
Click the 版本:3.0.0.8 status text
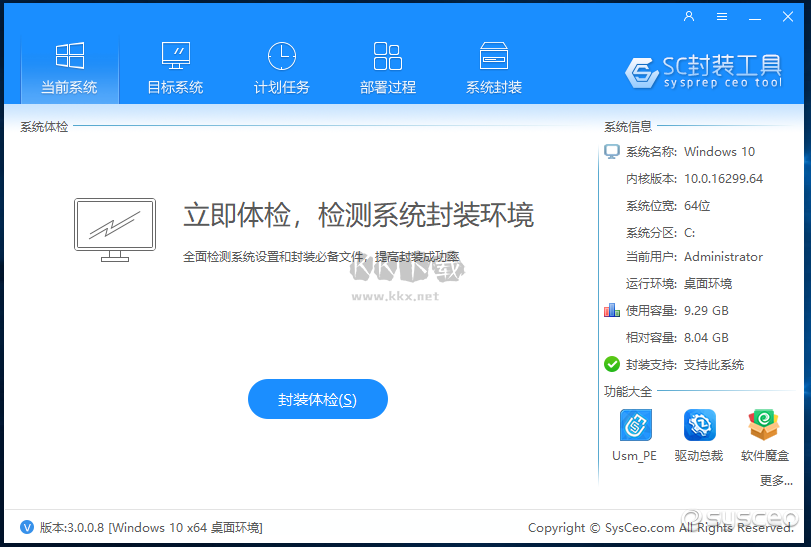tap(151, 527)
